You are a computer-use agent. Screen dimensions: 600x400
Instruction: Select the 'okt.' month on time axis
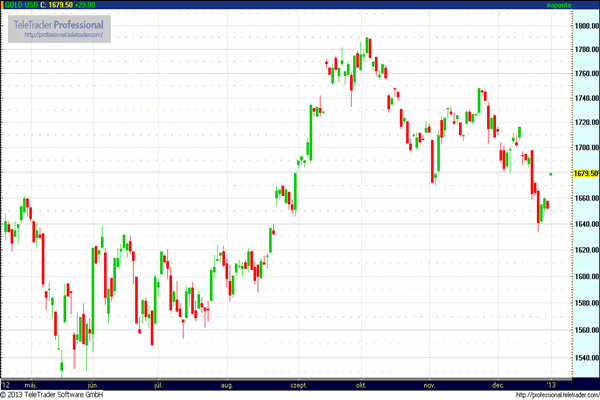point(360,384)
